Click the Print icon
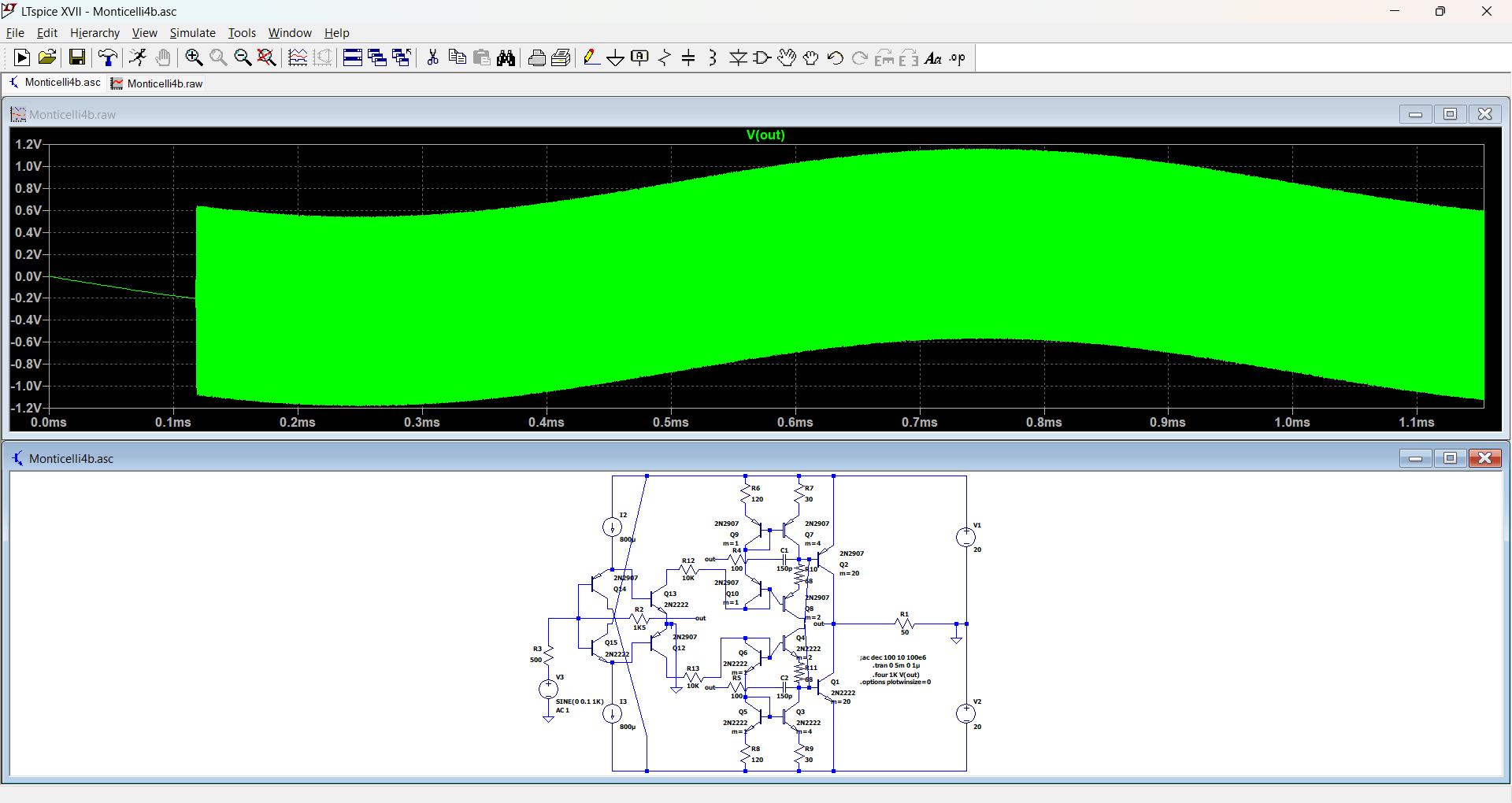Image resolution: width=1512 pixels, height=803 pixels. point(536,57)
